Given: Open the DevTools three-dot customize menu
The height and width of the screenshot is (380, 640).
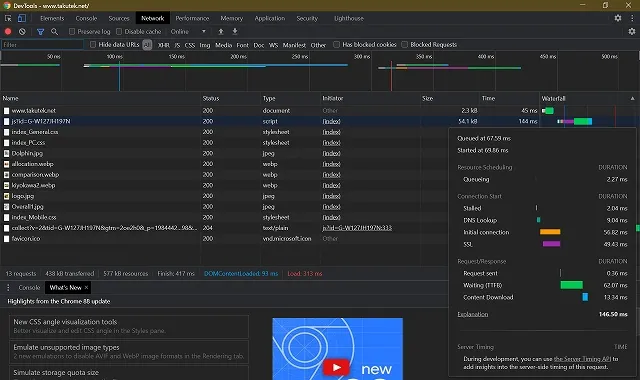Looking at the screenshot, I should [x=632, y=18].
